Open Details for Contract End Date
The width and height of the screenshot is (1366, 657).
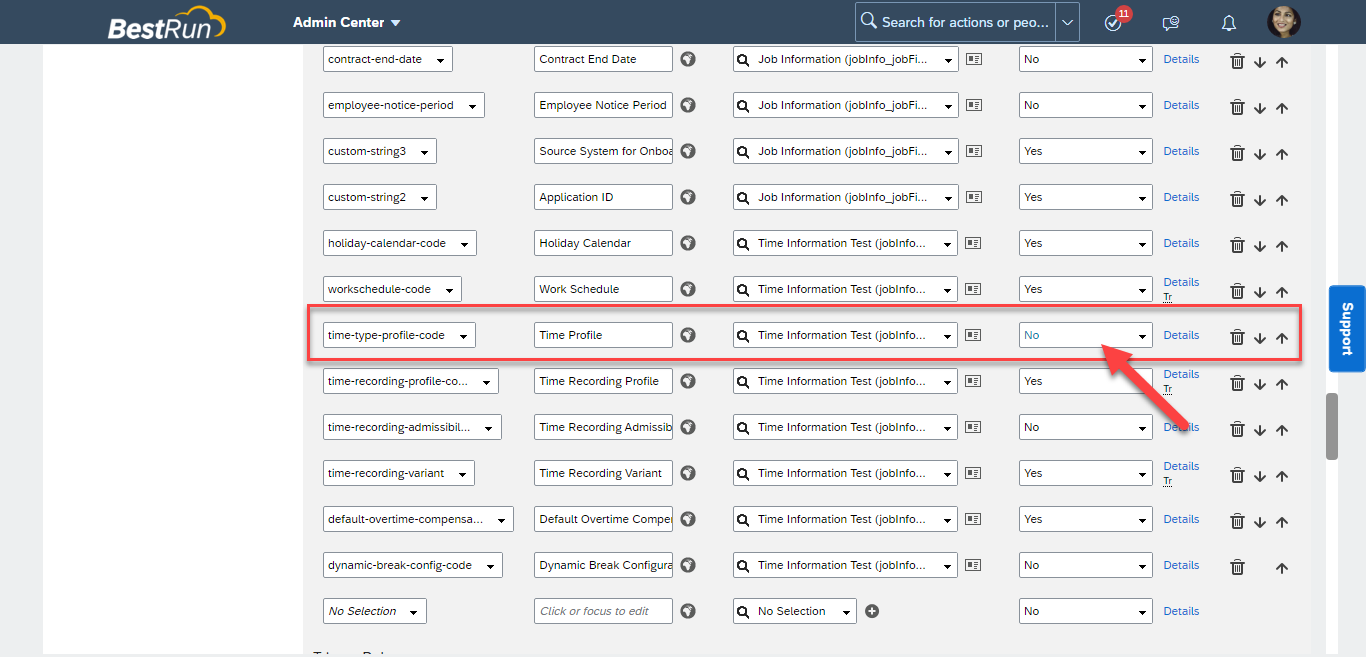[1181, 59]
